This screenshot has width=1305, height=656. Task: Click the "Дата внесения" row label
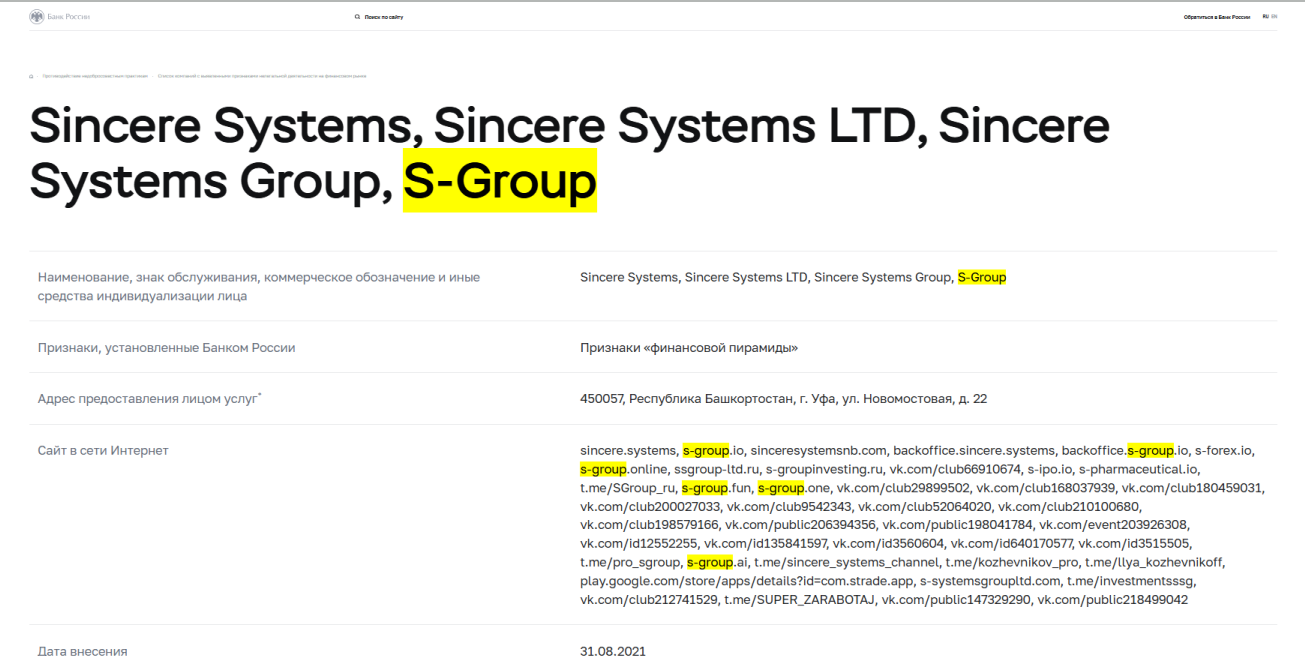point(82,651)
